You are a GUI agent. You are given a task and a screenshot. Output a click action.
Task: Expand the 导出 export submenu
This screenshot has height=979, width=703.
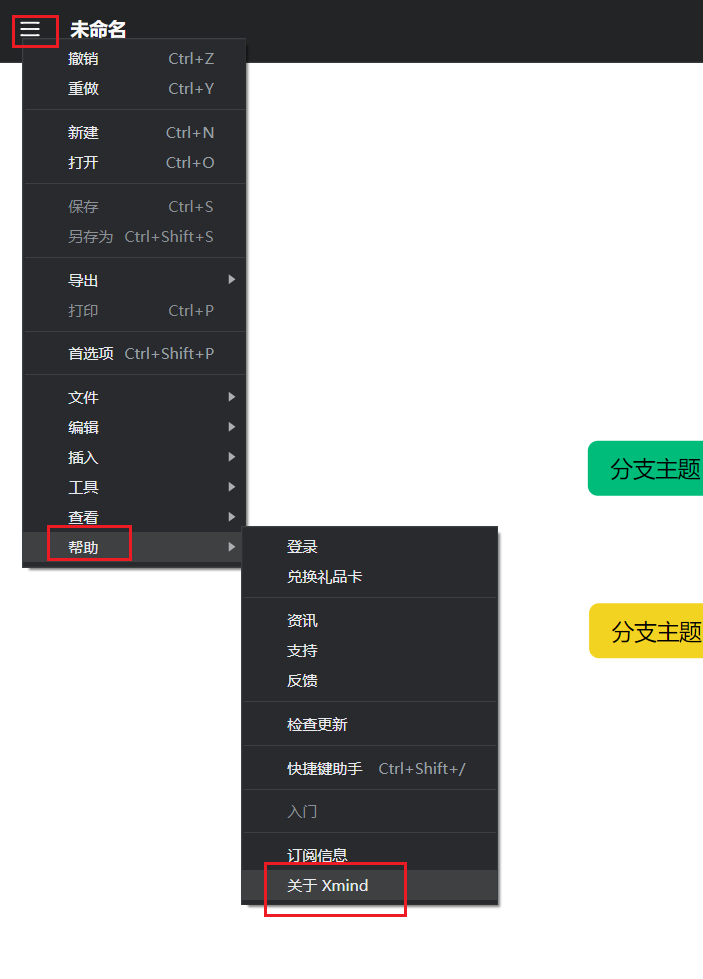[x=134, y=280]
